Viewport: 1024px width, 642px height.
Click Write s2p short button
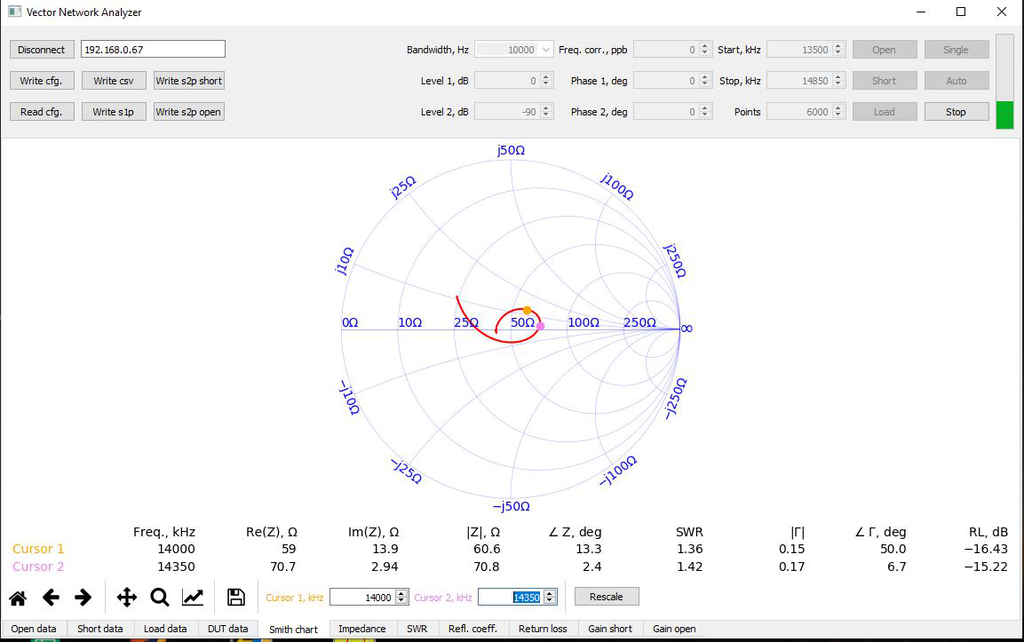pos(189,81)
